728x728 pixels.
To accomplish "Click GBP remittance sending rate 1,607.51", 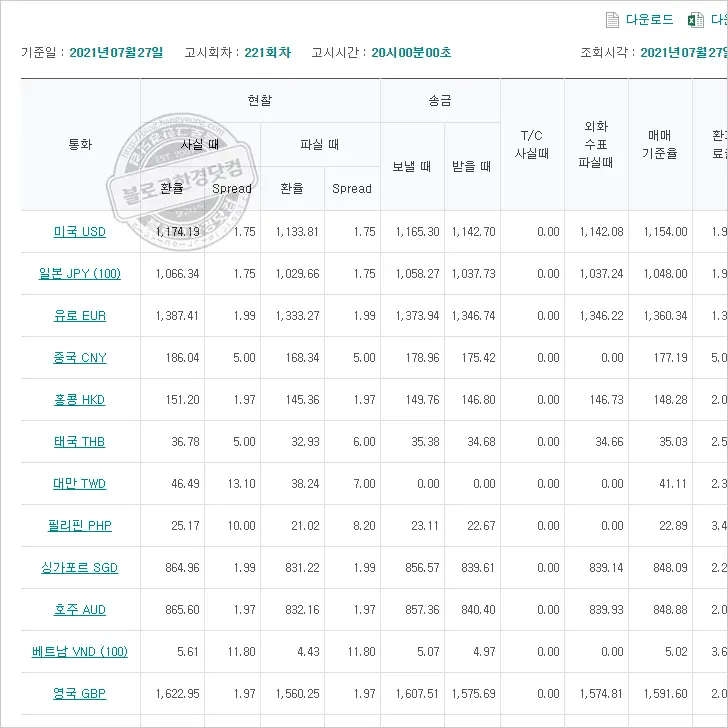I will click(417, 694).
